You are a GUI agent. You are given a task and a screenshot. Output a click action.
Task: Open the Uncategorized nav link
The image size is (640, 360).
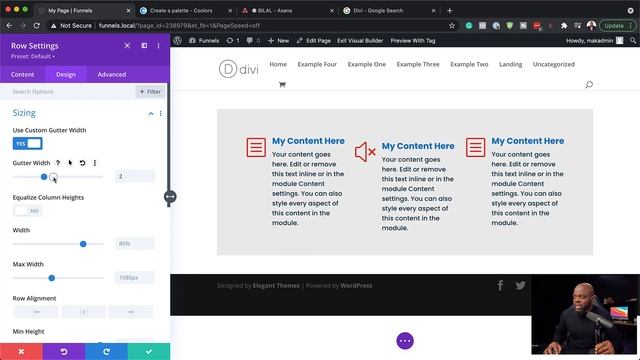[x=553, y=64]
